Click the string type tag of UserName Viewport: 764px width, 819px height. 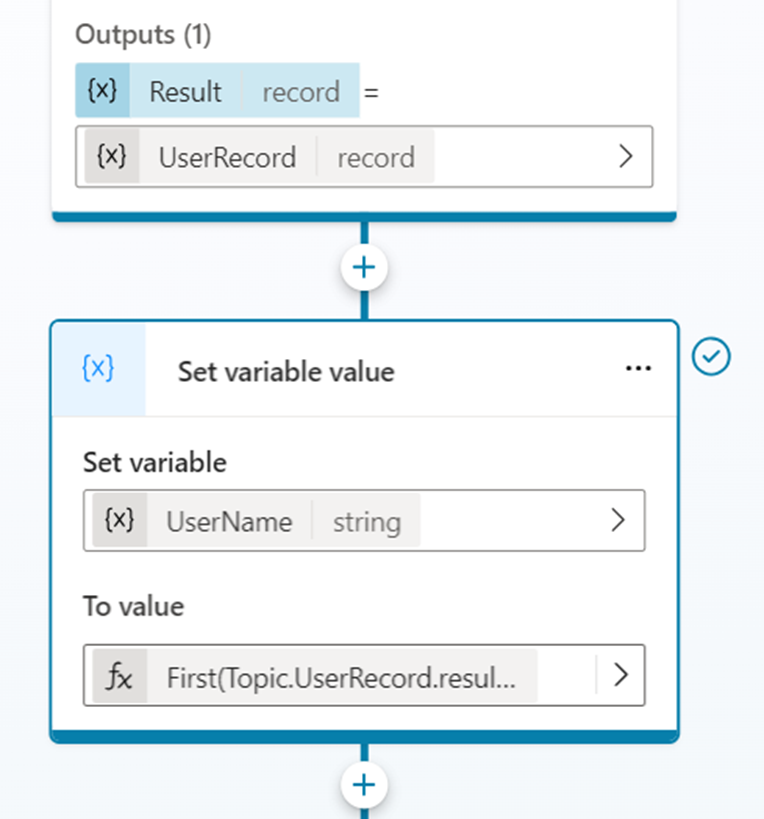(366, 522)
